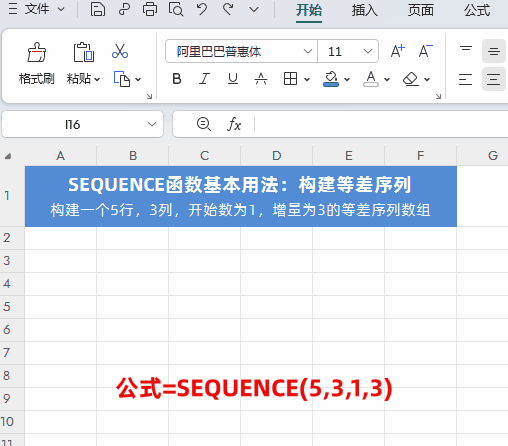Apply cell borders icon
This screenshot has width=508, height=446.
[x=290, y=79]
